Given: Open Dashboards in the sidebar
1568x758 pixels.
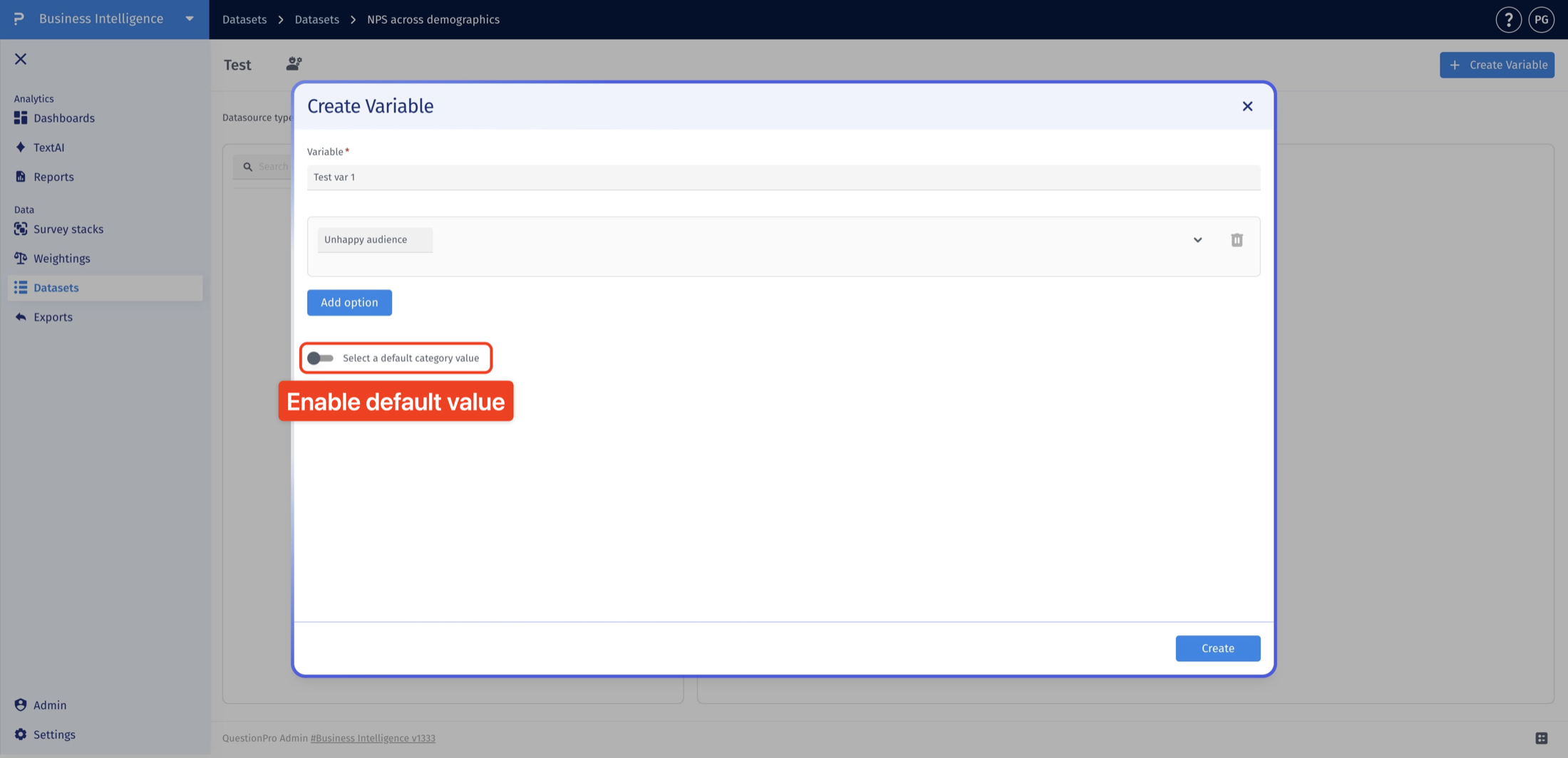Looking at the screenshot, I should tap(64, 118).
